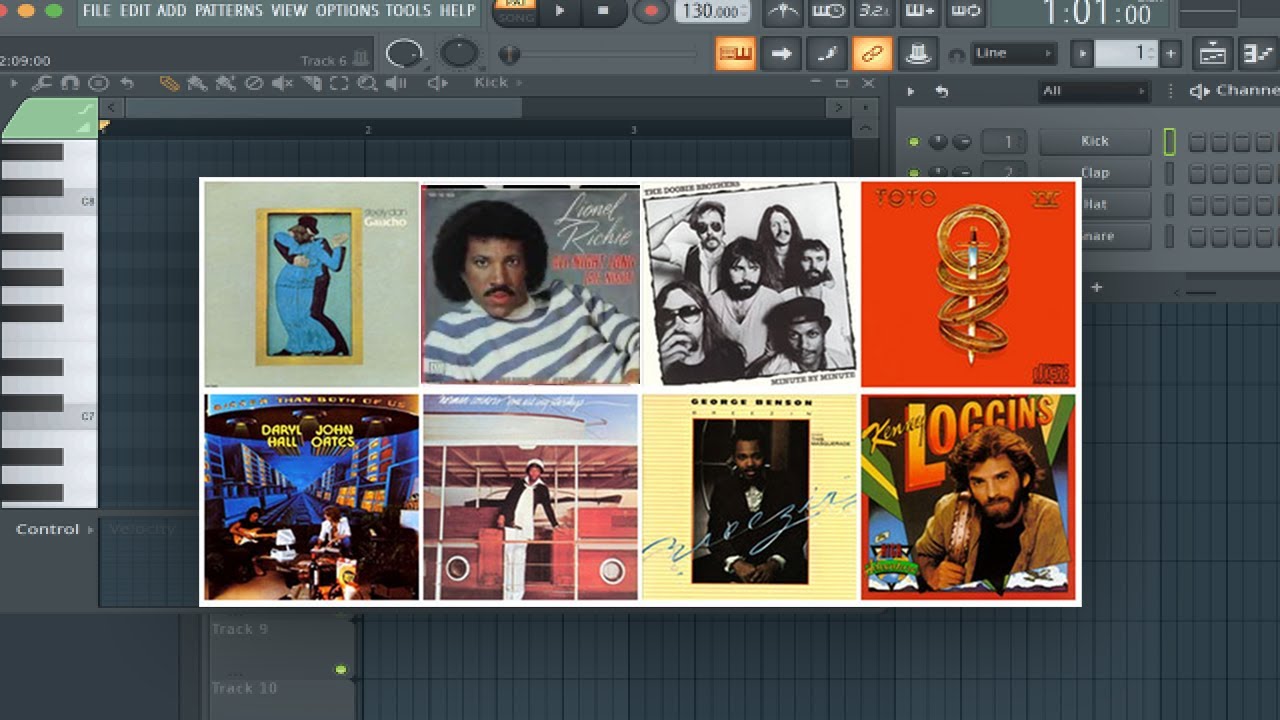Select the Paint drum sequence tool

[225, 84]
